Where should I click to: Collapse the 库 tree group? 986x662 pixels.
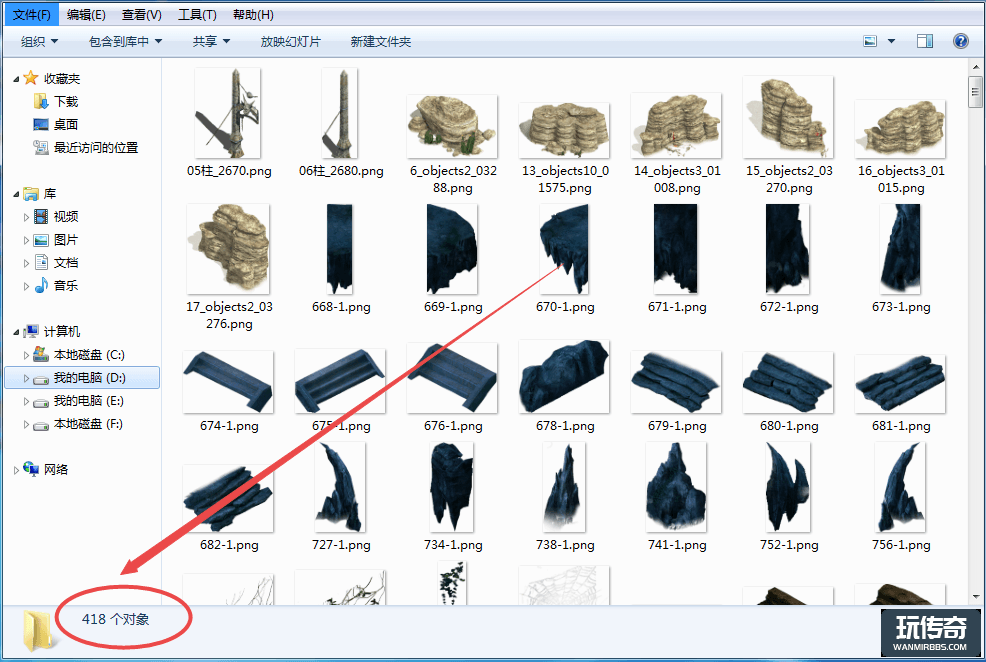[x=16, y=194]
